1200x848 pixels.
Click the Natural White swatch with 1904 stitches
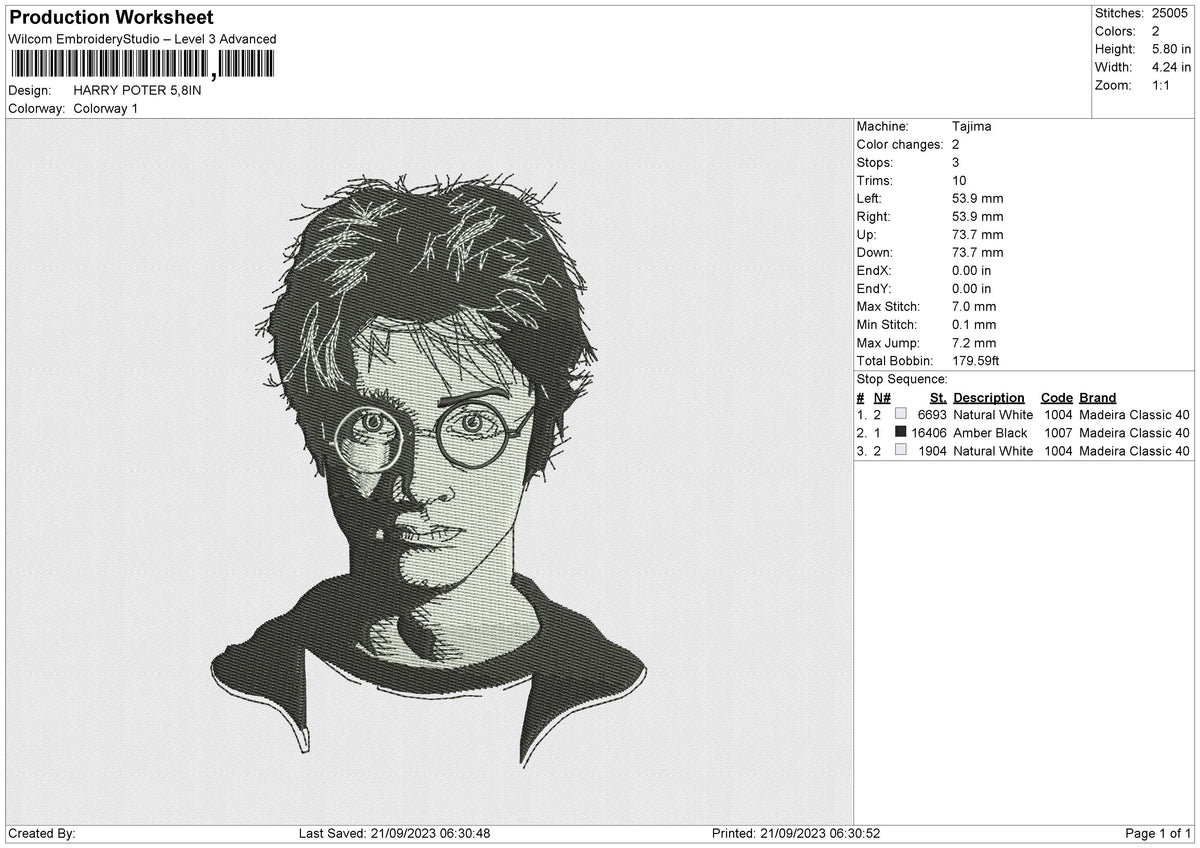click(x=901, y=451)
